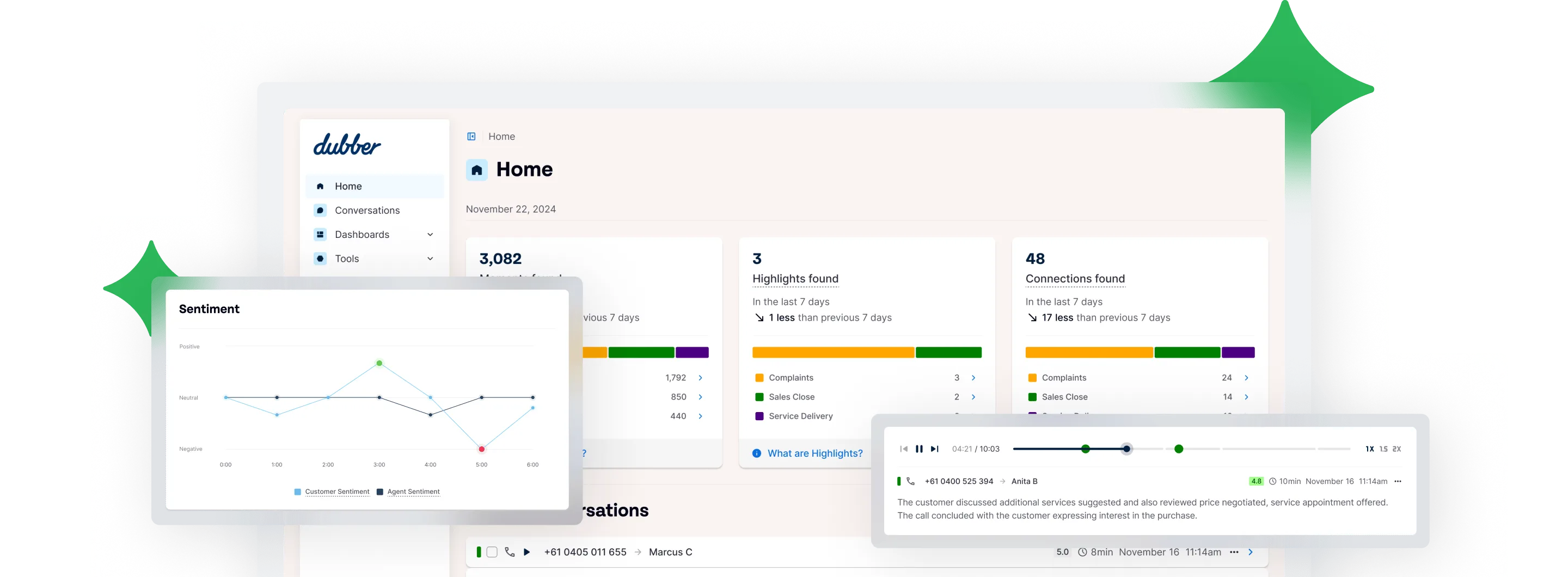Screen dimensions: 1568x577
Task: Click Connections purple bar segment
Action: 1238,352
